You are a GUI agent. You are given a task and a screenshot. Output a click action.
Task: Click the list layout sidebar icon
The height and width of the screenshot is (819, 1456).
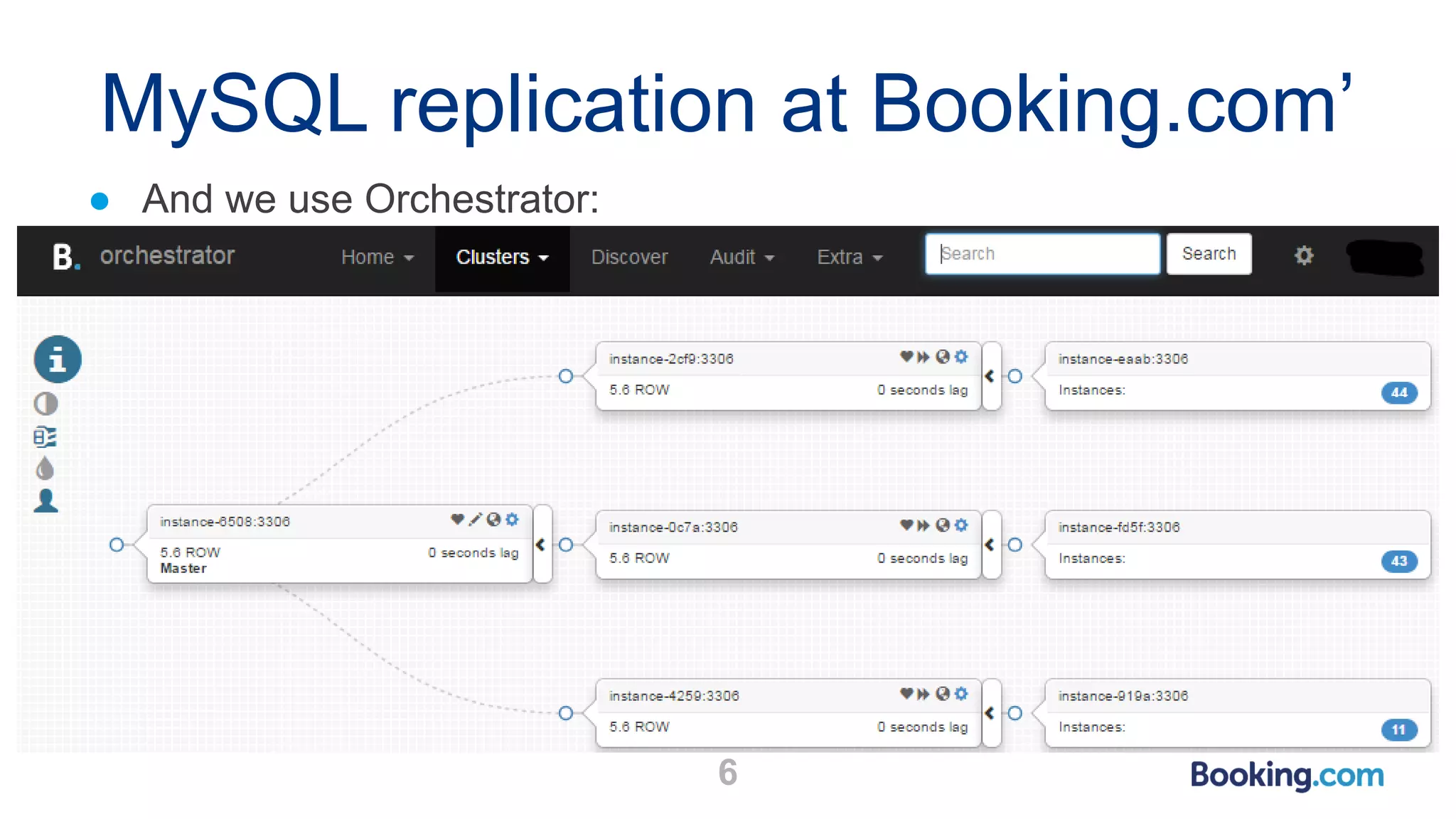tap(45, 437)
